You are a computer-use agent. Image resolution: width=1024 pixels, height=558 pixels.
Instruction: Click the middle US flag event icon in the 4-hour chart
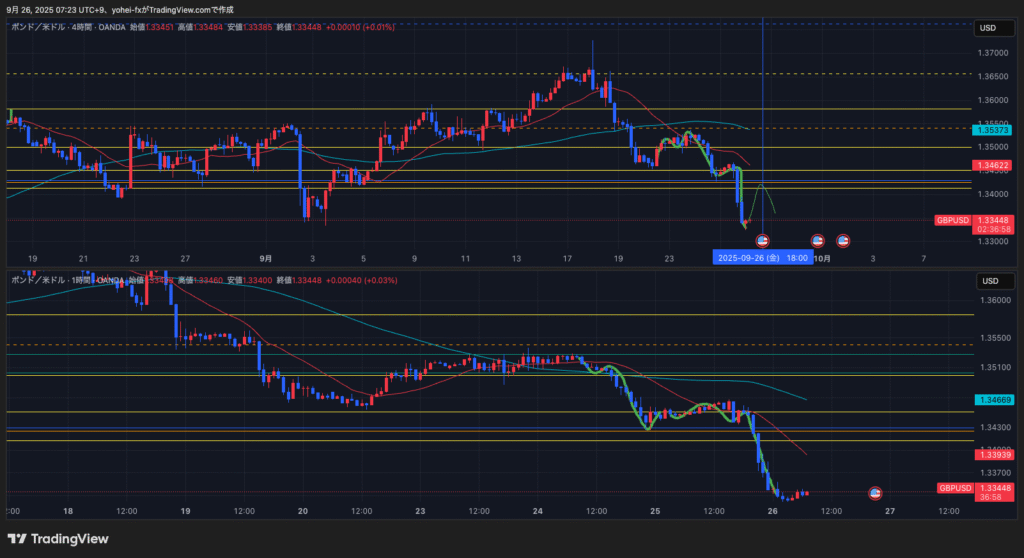click(817, 240)
